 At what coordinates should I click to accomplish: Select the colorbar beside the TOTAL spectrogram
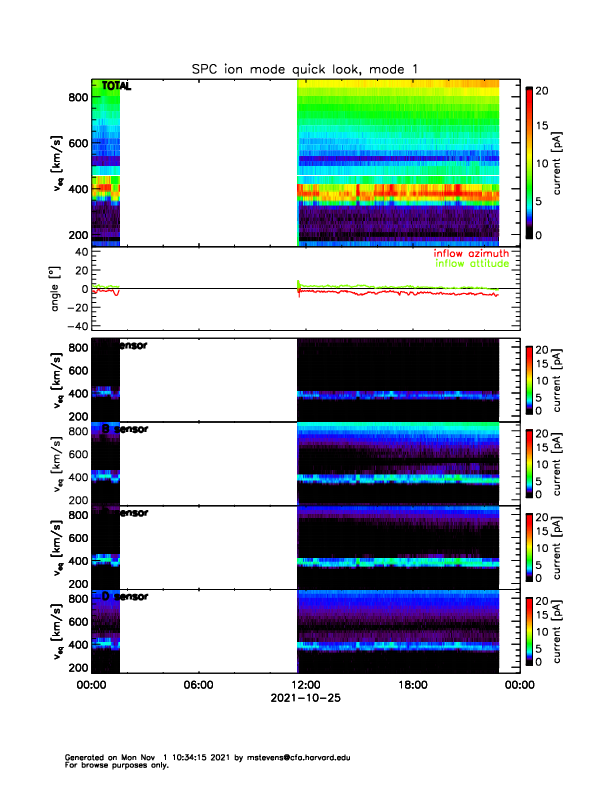(x=531, y=161)
